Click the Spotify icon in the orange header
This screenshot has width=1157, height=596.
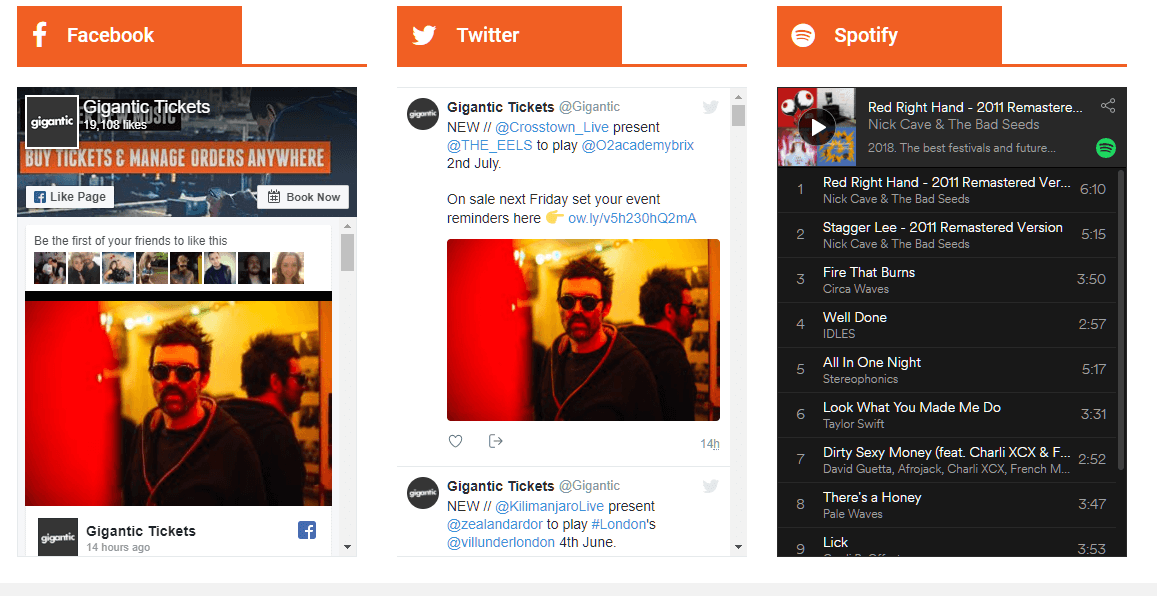[802, 34]
